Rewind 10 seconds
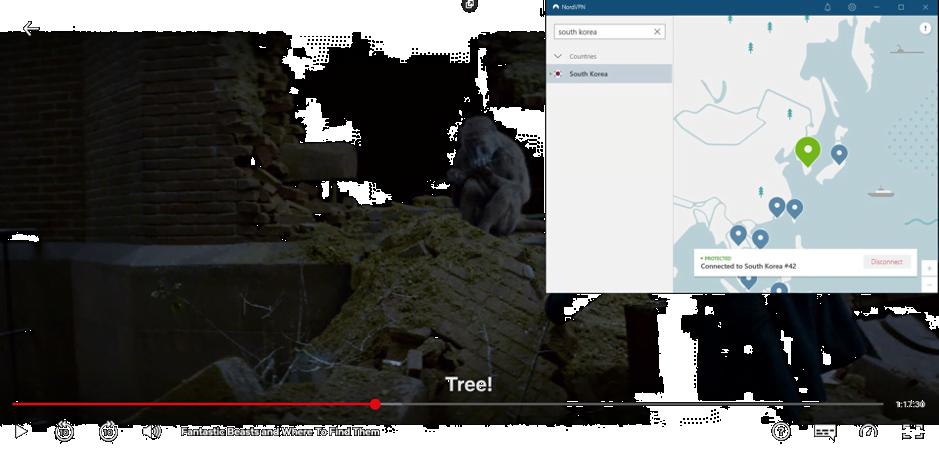The image size is (939, 458). point(65,431)
